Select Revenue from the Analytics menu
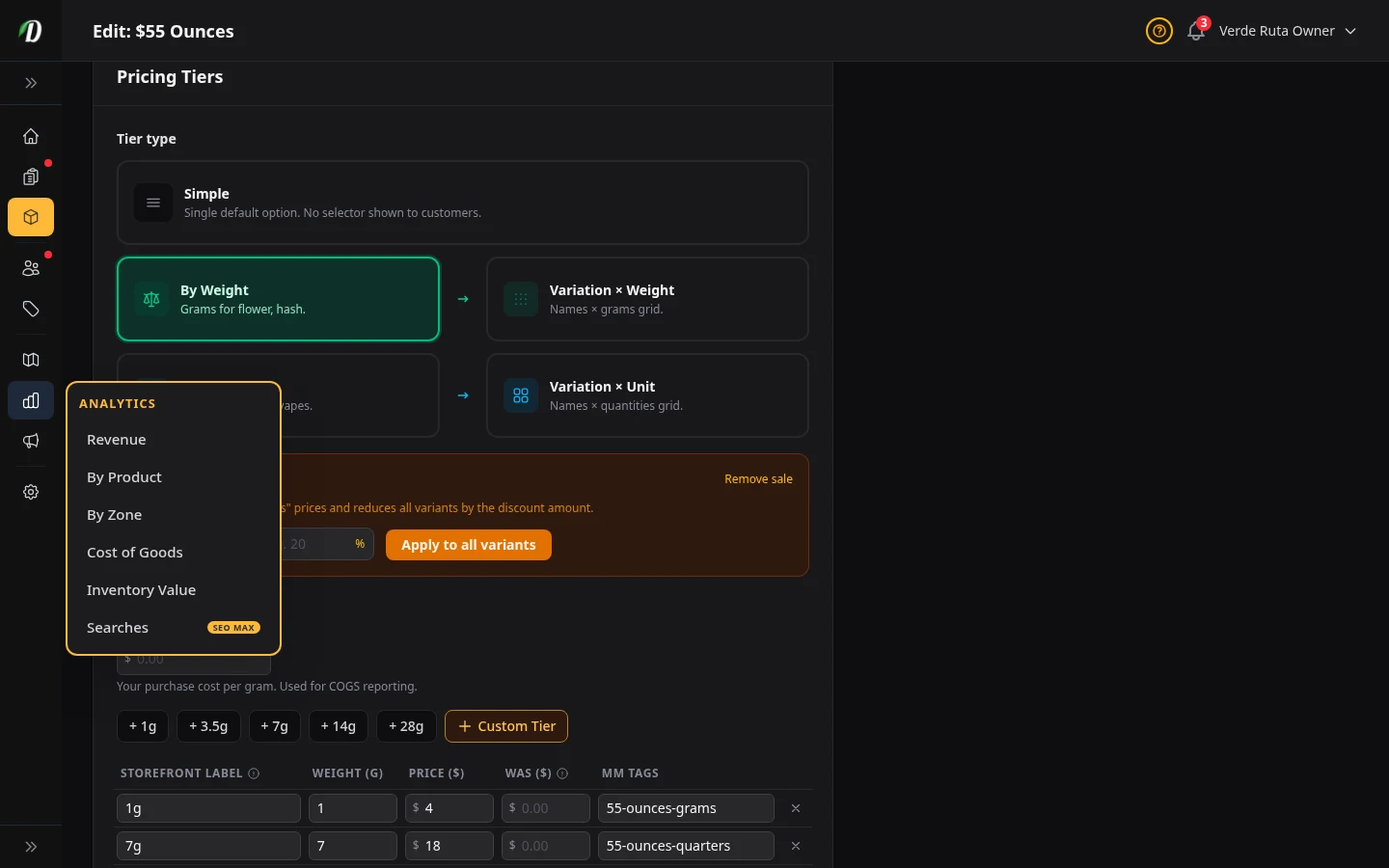The width and height of the screenshot is (1389, 868). coord(116,440)
